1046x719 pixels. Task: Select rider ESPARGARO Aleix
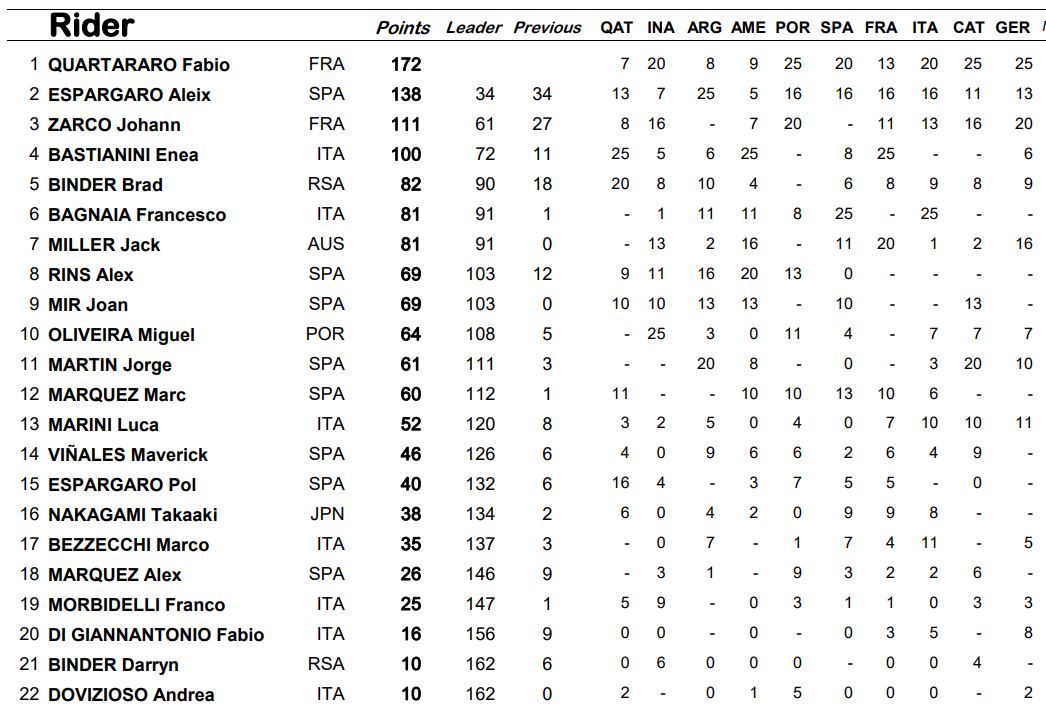[129, 95]
